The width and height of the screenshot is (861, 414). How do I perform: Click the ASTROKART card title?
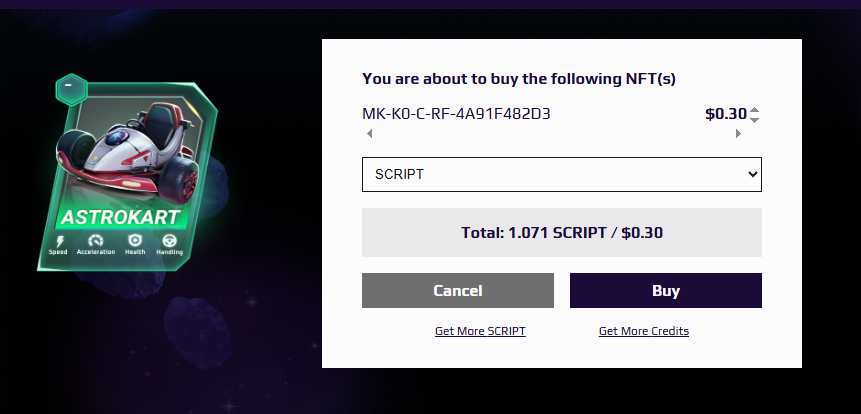[x=120, y=217]
